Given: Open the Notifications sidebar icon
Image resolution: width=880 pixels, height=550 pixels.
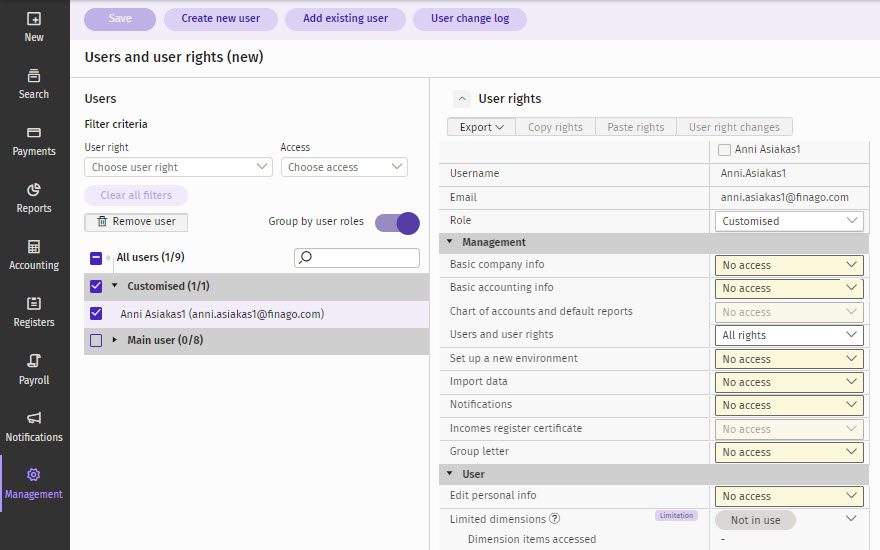Looking at the screenshot, I should [34, 418].
